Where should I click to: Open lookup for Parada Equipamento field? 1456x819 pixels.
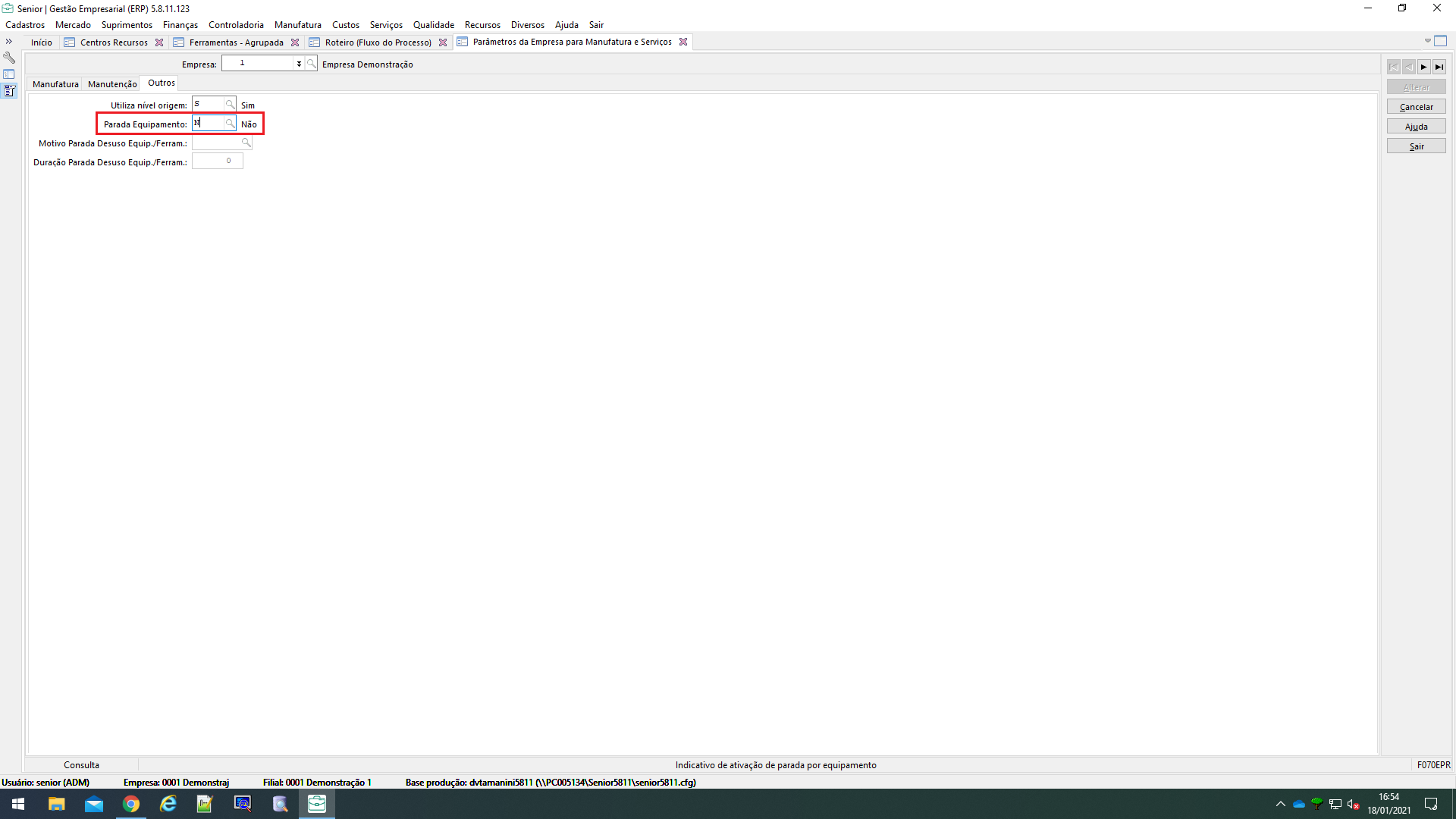point(230,124)
